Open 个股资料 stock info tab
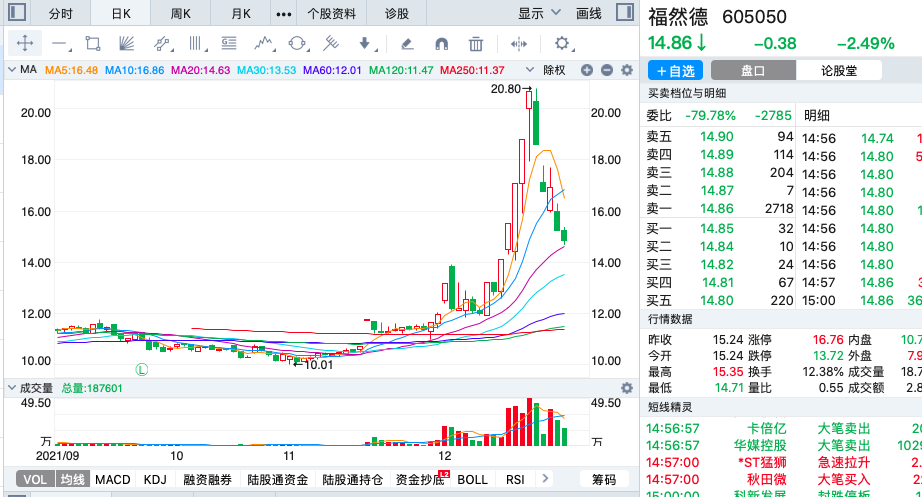922x497 pixels. [x=332, y=14]
